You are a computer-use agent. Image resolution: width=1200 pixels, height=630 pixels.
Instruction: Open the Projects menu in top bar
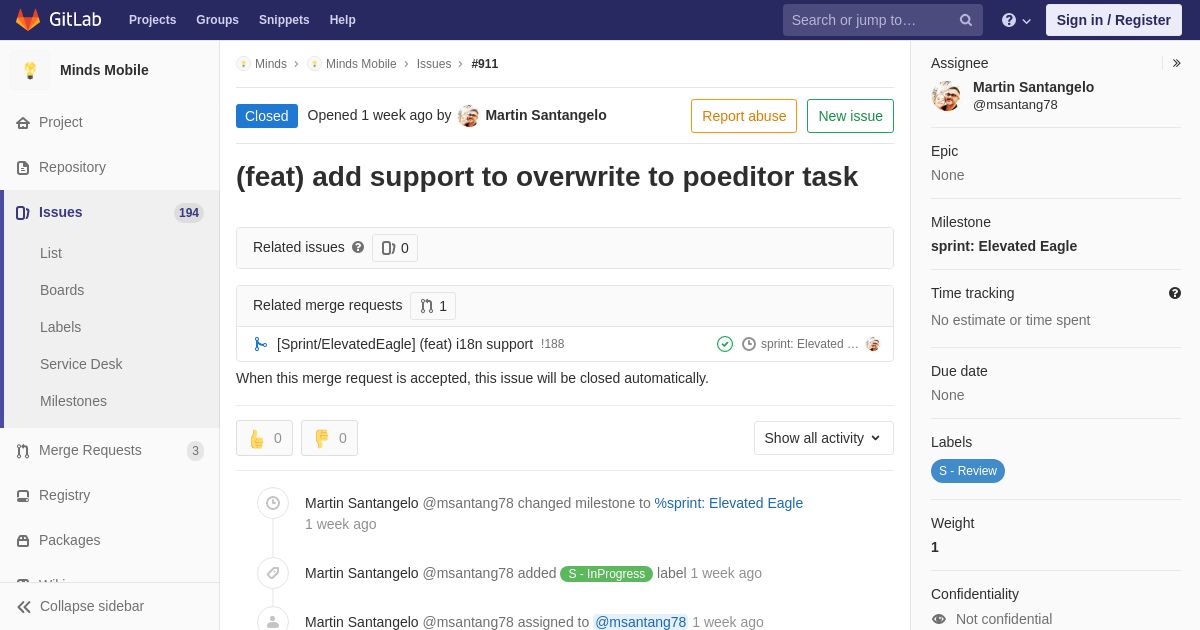pyautogui.click(x=153, y=20)
